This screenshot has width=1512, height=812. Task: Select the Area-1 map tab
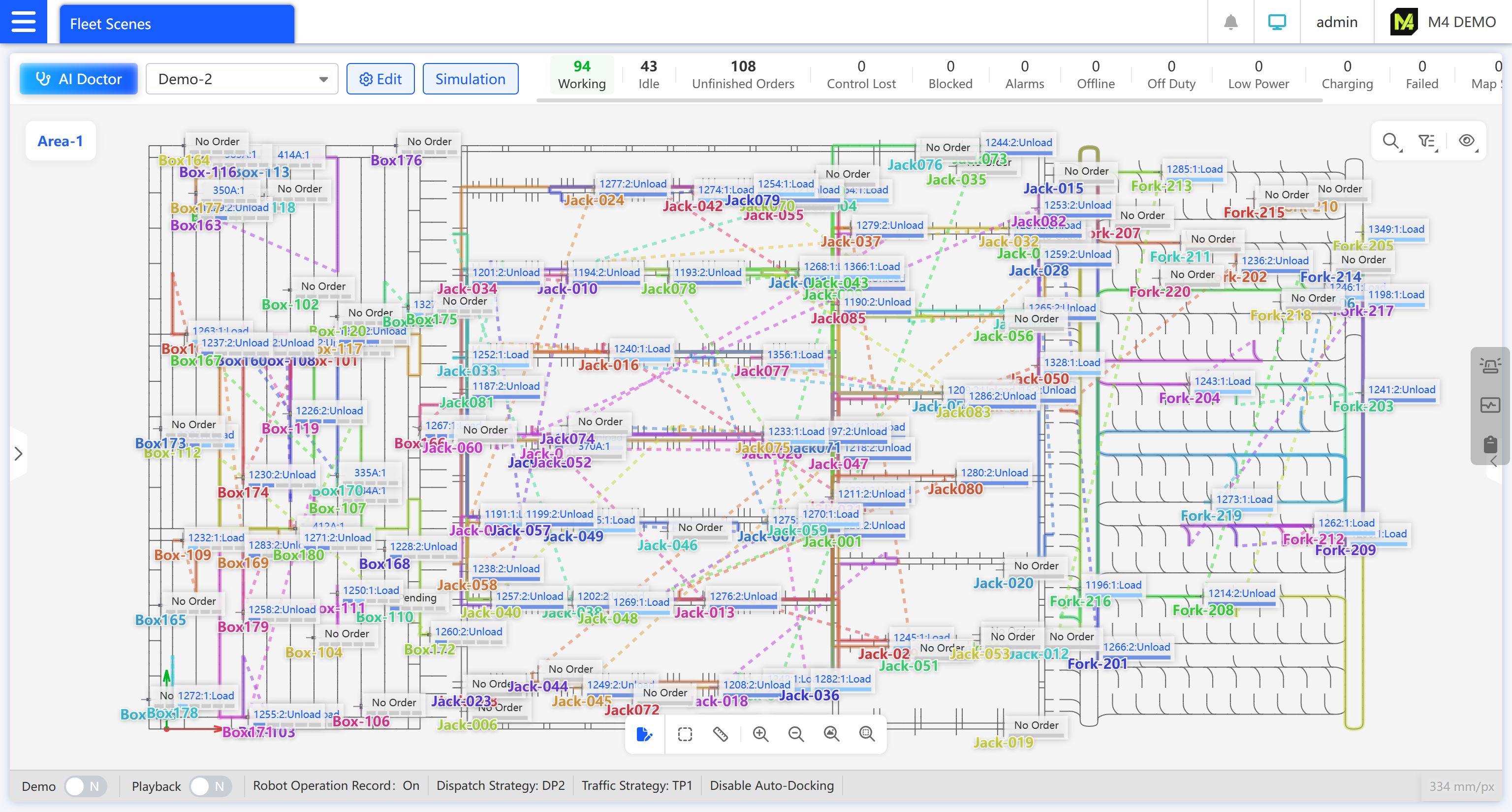[x=60, y=141]
